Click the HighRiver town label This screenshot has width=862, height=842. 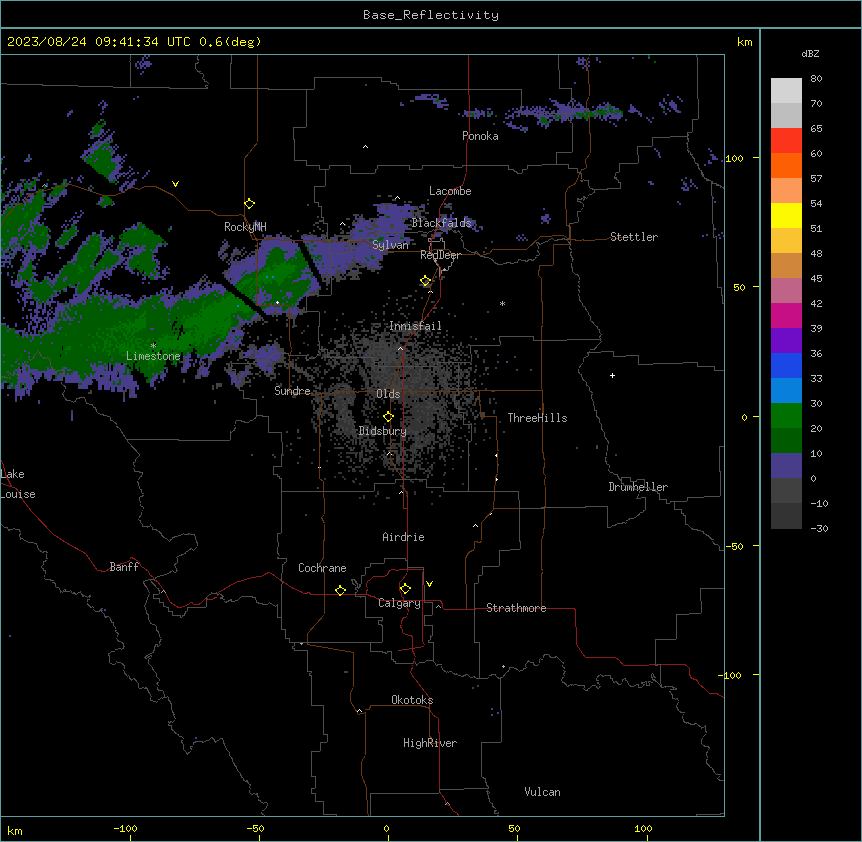click(x=430, y=743)
